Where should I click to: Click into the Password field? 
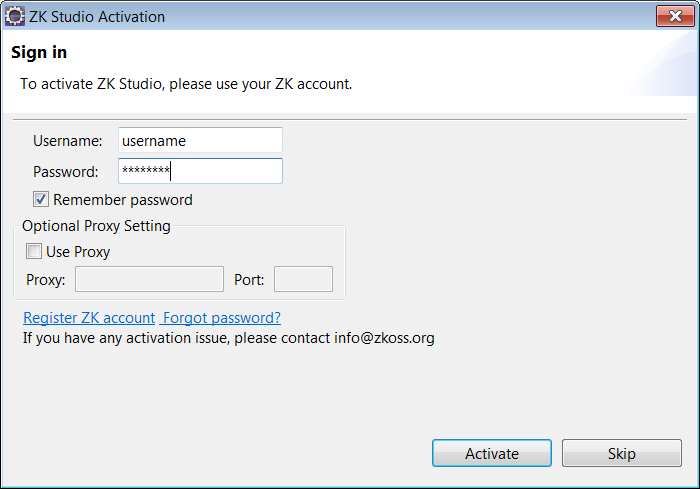(200, 171)
